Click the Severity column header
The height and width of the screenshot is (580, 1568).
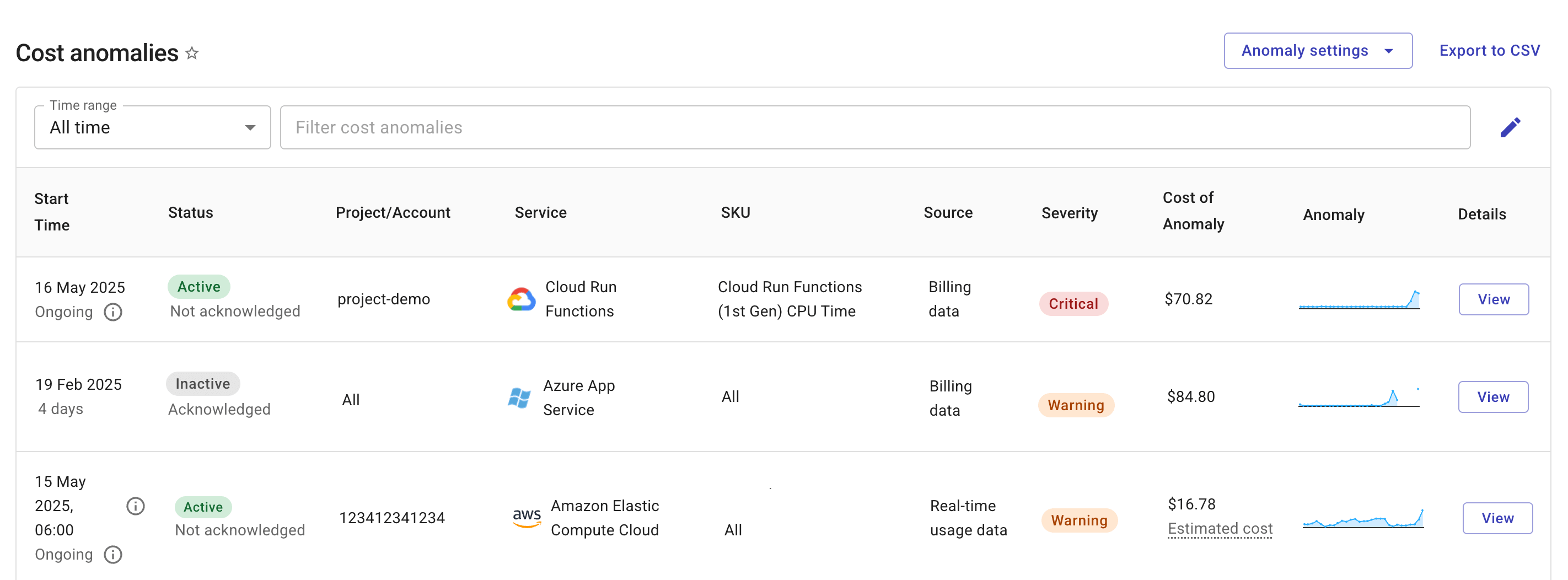pyautogui.click(x=1069, y=213)
